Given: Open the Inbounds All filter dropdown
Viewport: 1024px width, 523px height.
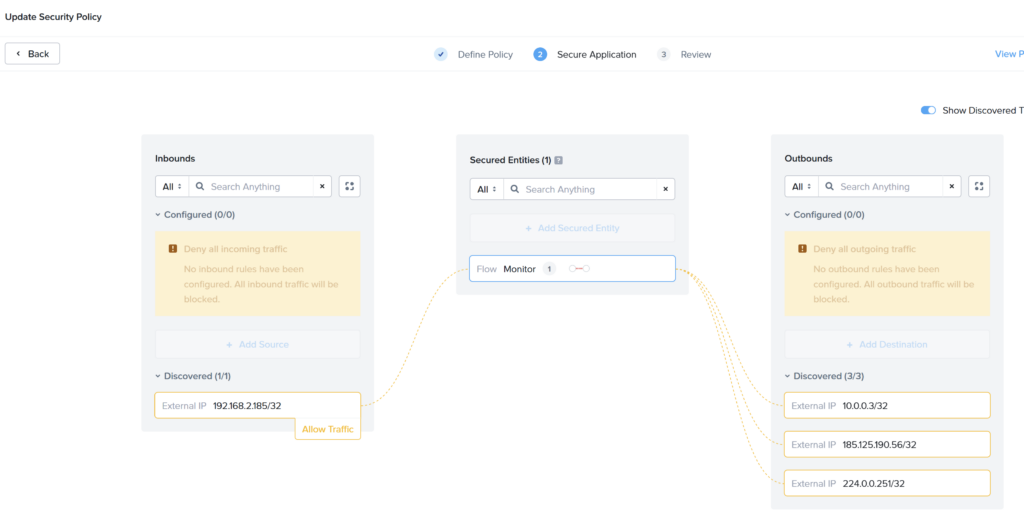Looking at the screenshot, I should point(172,186).
